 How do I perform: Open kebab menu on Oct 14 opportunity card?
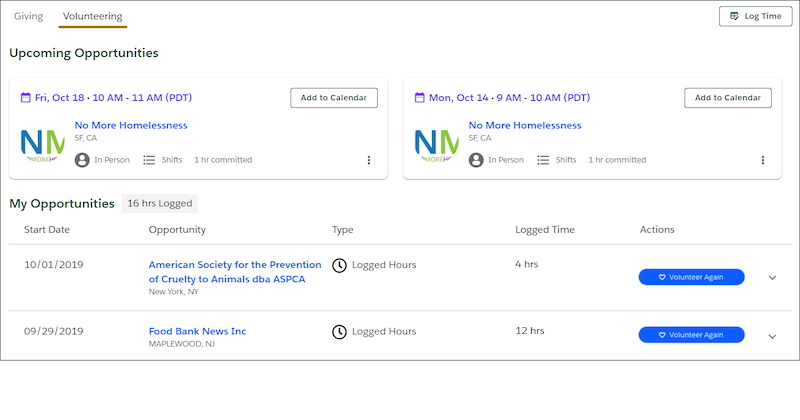(763, 160)
